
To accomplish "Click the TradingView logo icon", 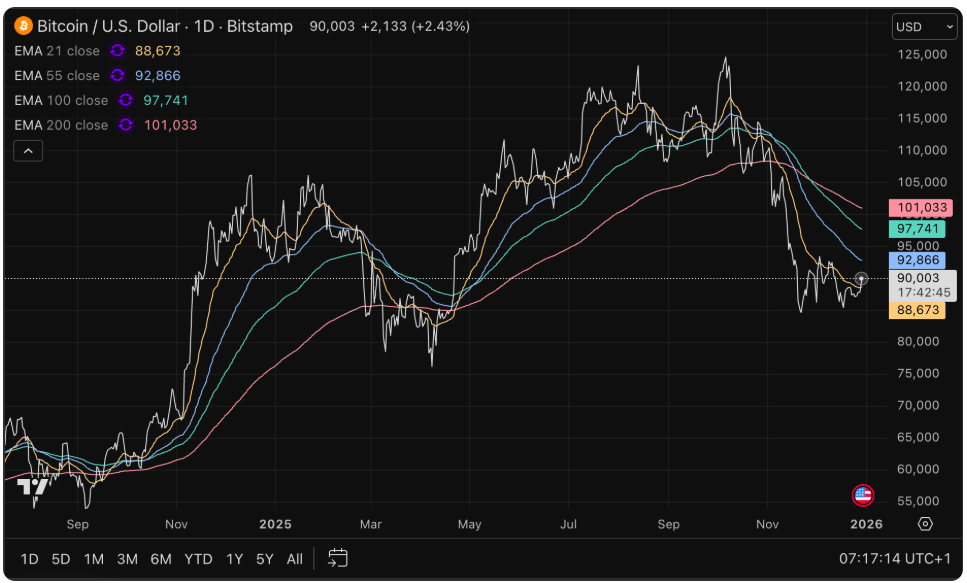I will coord(33,487).
